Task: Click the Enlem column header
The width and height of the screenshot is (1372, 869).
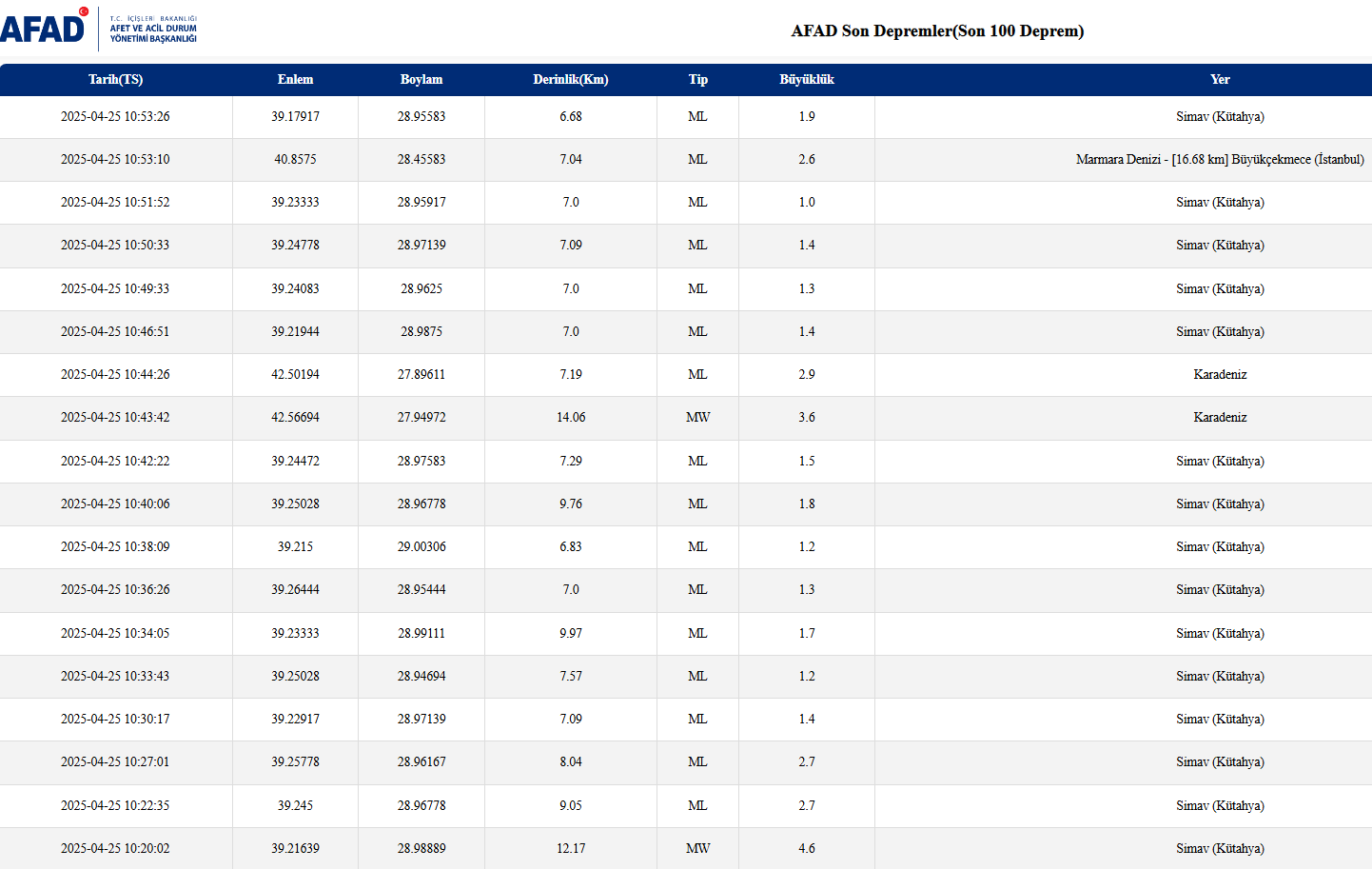Action: point(295,79)
